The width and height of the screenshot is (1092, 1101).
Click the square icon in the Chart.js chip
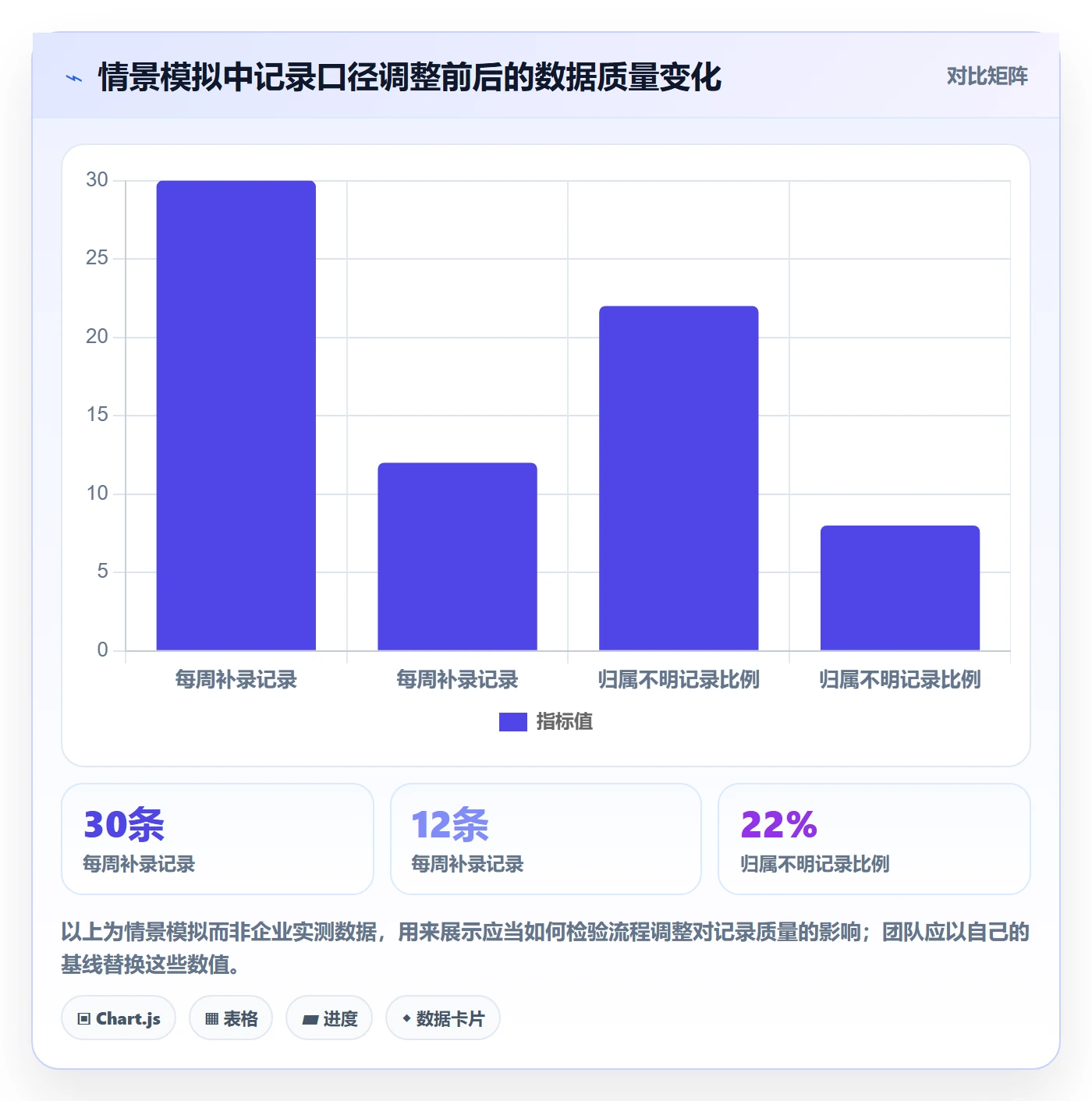pos(84,1019)
